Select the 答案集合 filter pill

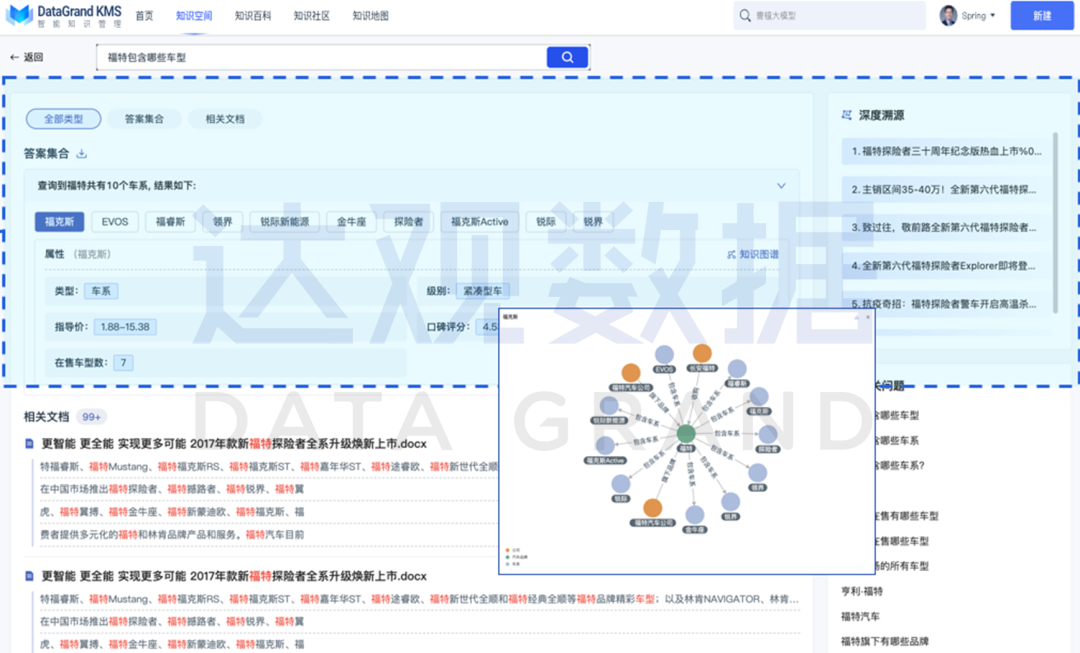click(x=145, y=119)
